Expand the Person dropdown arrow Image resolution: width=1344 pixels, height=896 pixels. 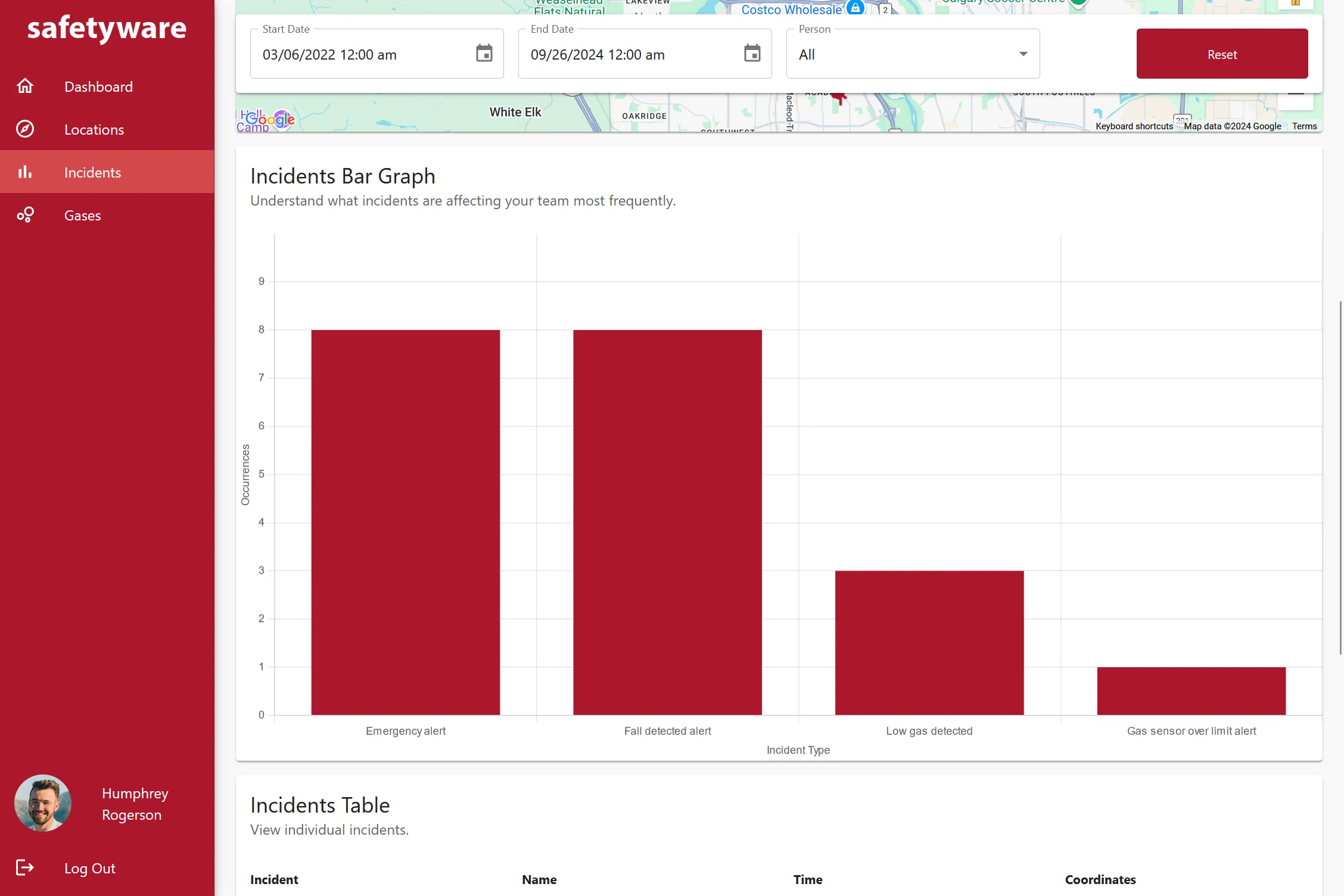click(1023, 54)
